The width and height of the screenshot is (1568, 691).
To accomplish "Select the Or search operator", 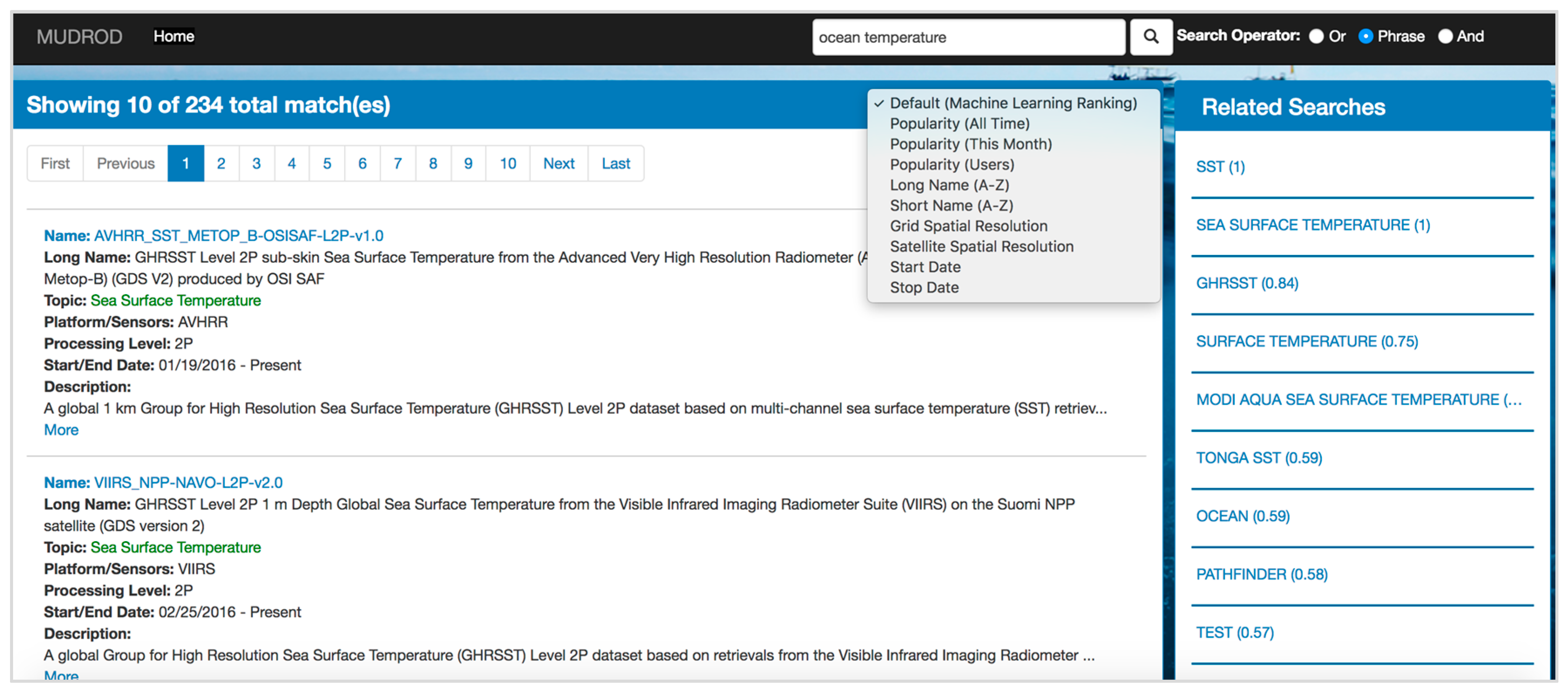I will 1316,37.
